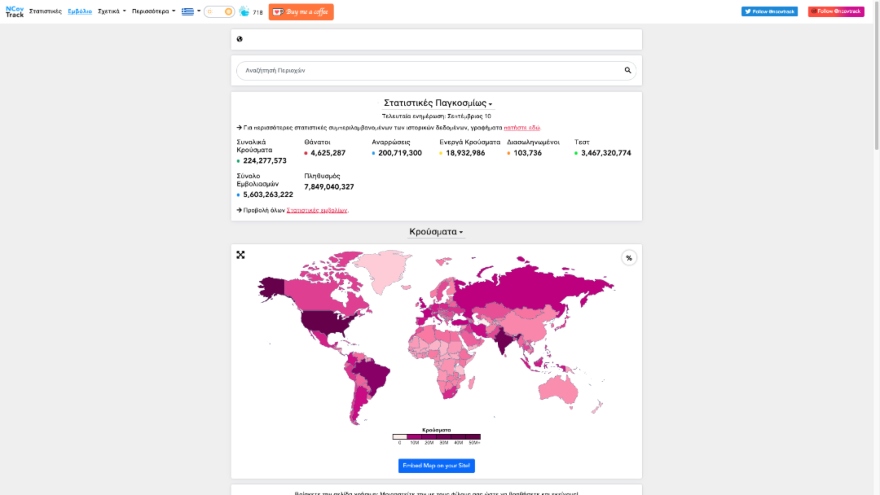
Task: Click Embed Map on your Site button
Action: [x=436, y=466]
